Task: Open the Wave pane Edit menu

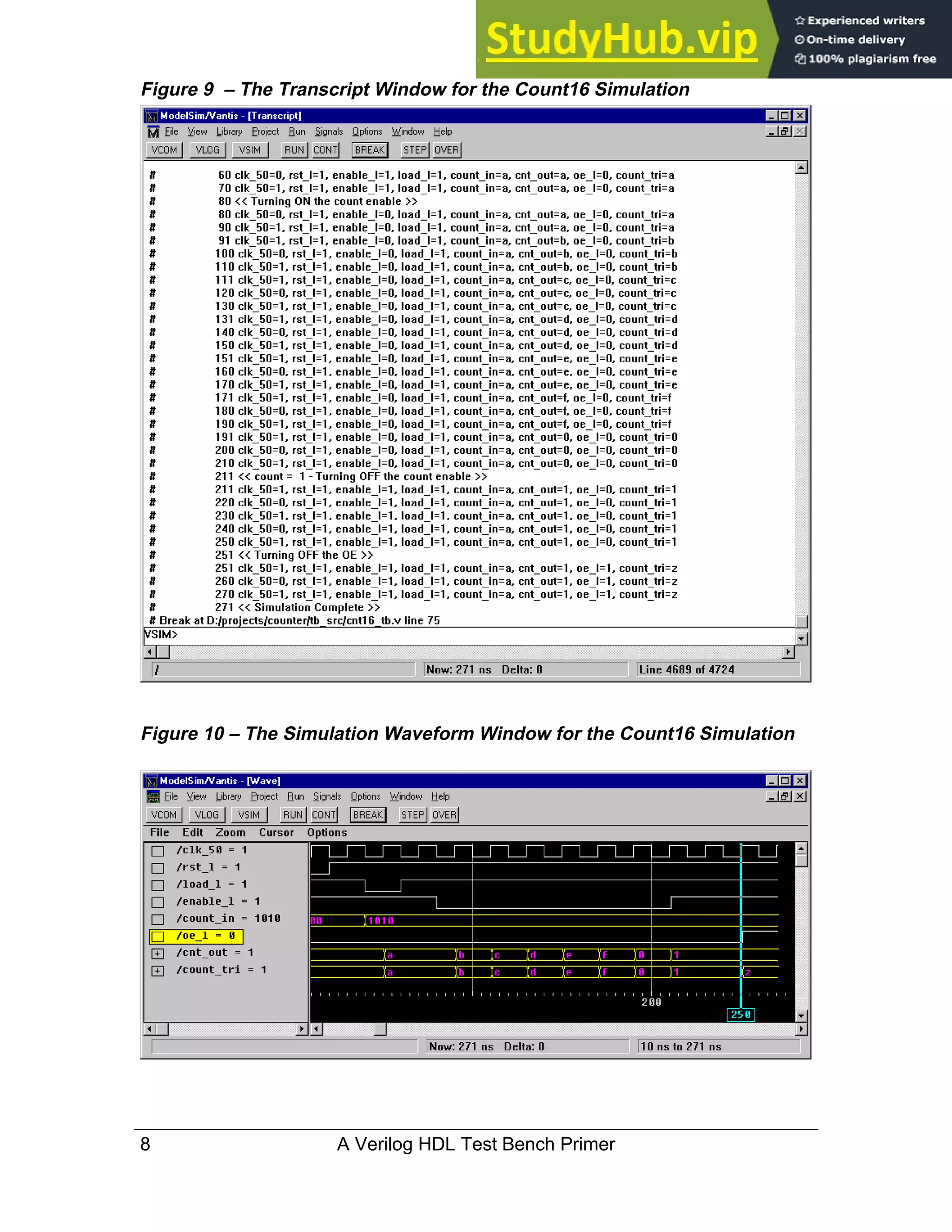Action: click(x=192, y=833)
